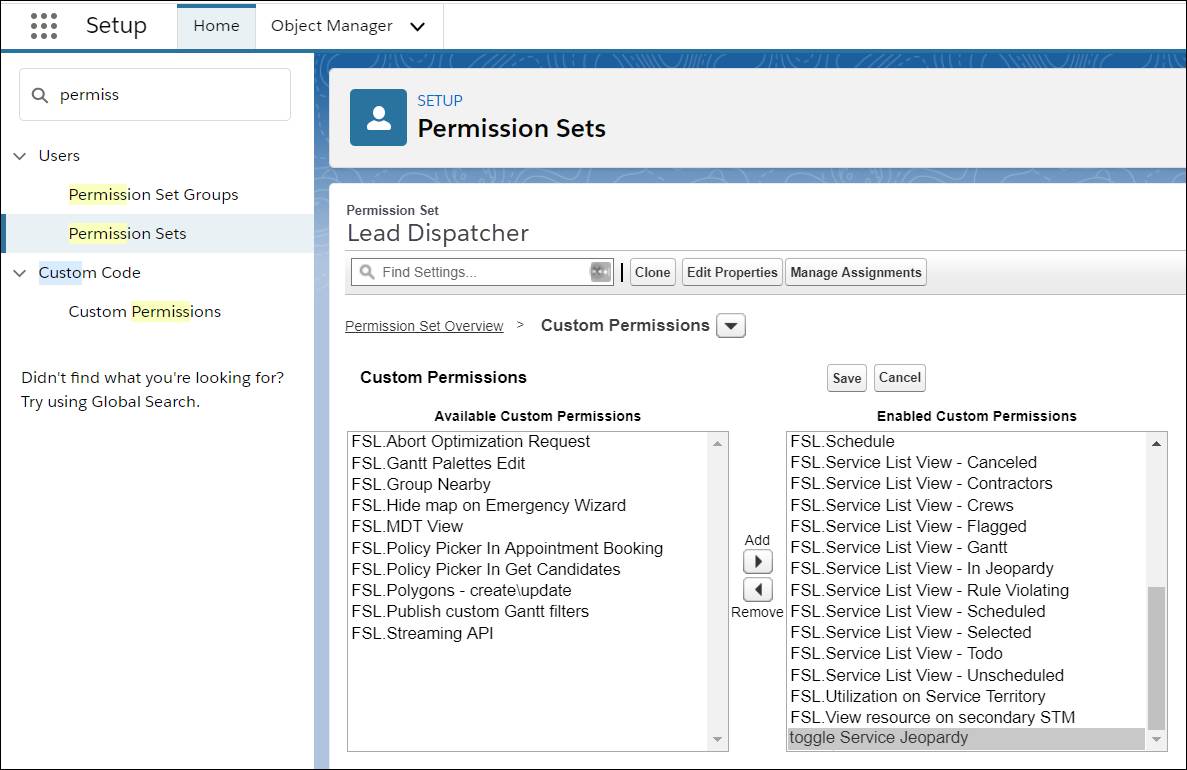The image size is (1187, 770).
Task: Click the Manage Assignments button
Action: tap(855, 271)
